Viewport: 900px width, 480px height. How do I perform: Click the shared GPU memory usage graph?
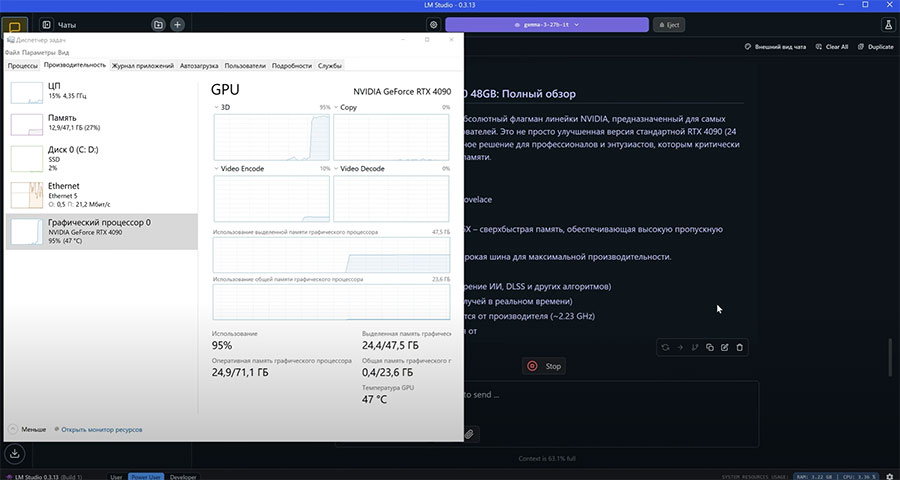tap(331, 301)
